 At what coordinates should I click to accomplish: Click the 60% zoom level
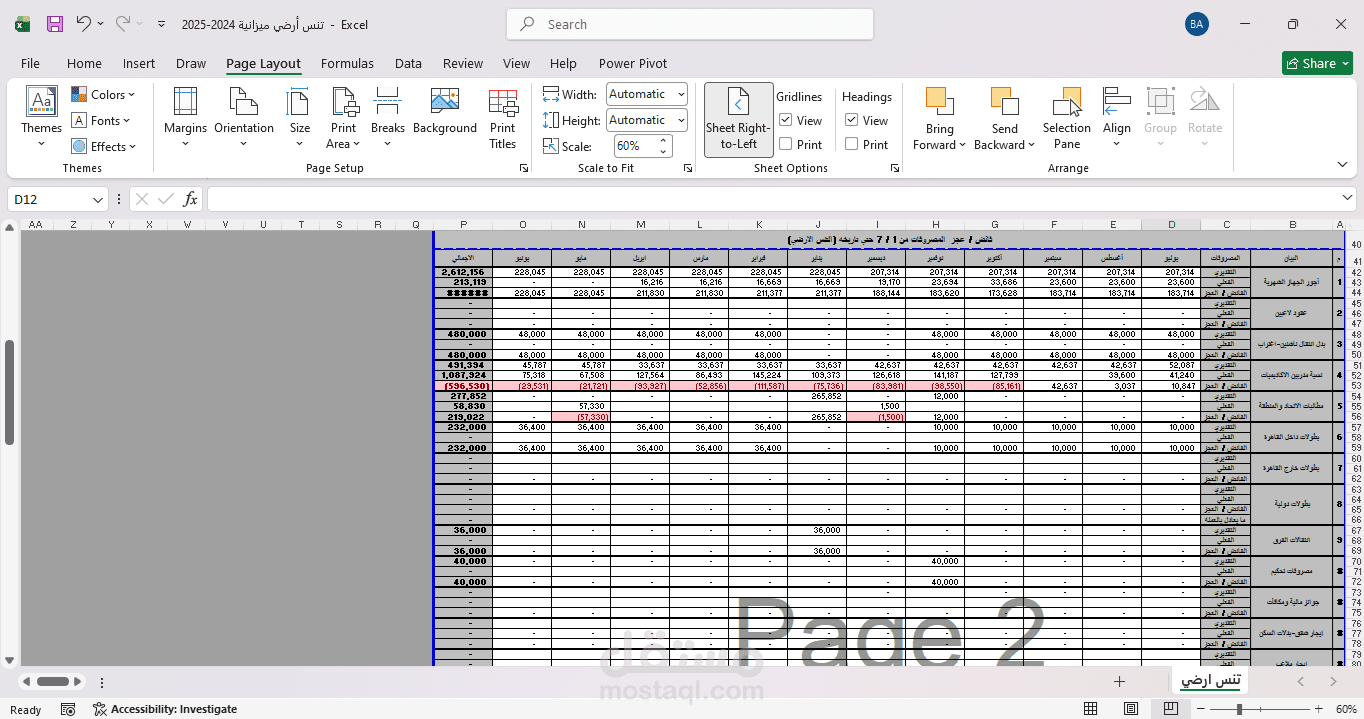point(1346,709)
